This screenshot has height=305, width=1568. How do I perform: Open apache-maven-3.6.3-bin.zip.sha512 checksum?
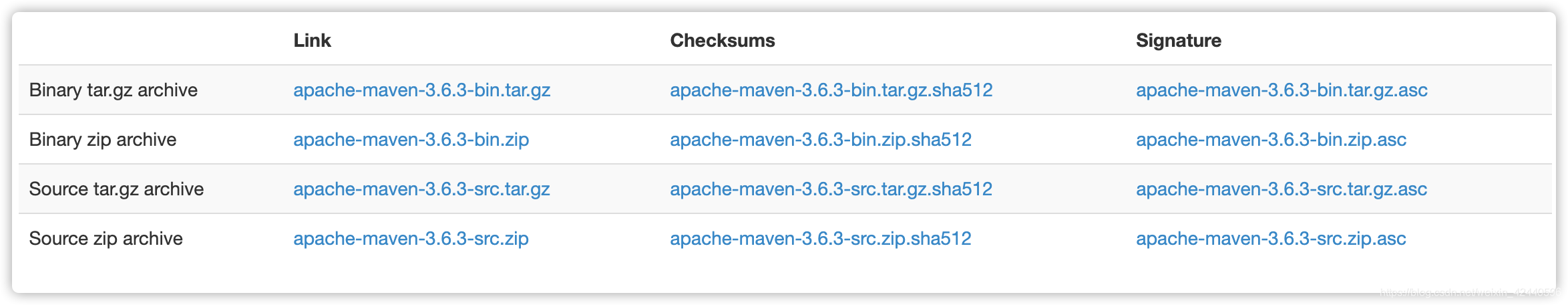tap(821, 140)
